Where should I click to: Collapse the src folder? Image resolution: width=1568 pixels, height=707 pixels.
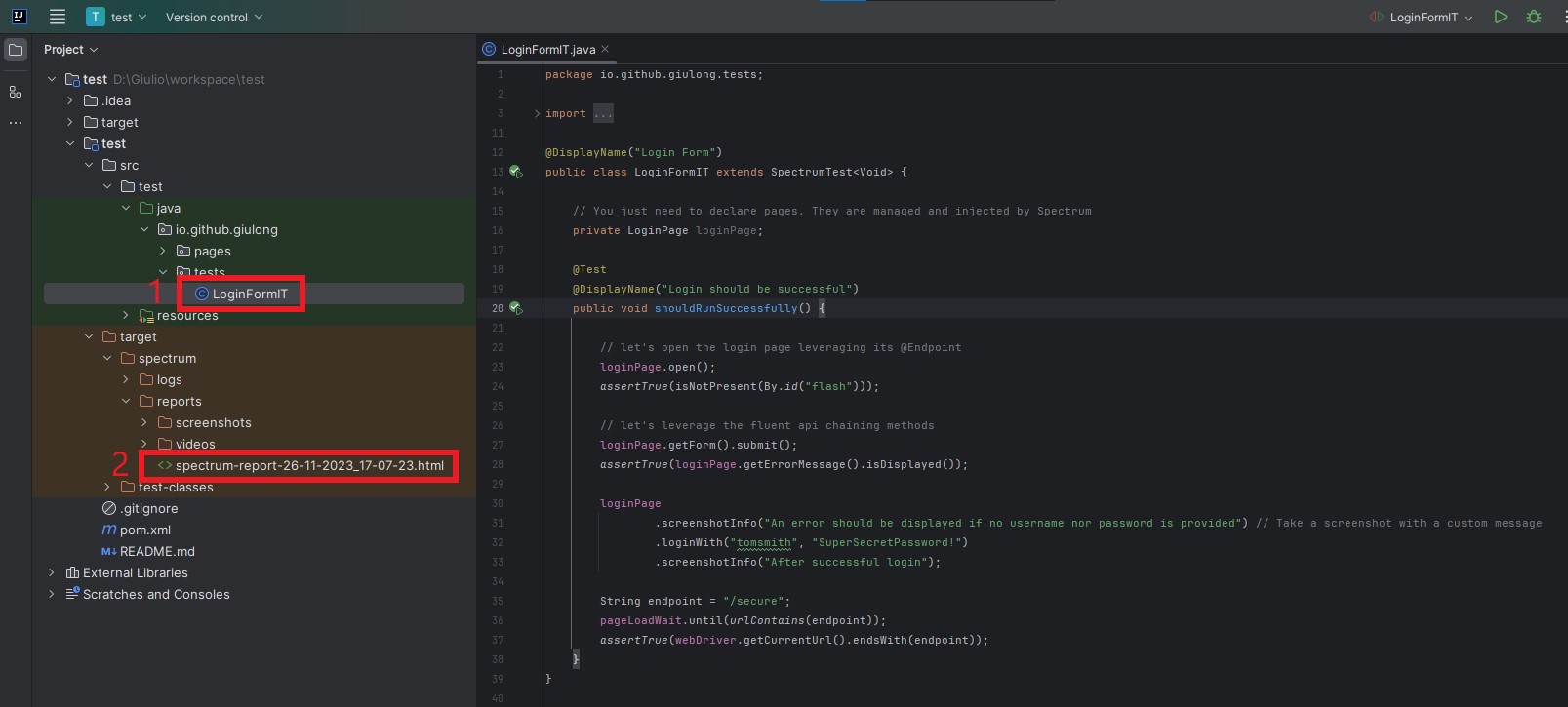pyautogui.click(x=89, y=165)
